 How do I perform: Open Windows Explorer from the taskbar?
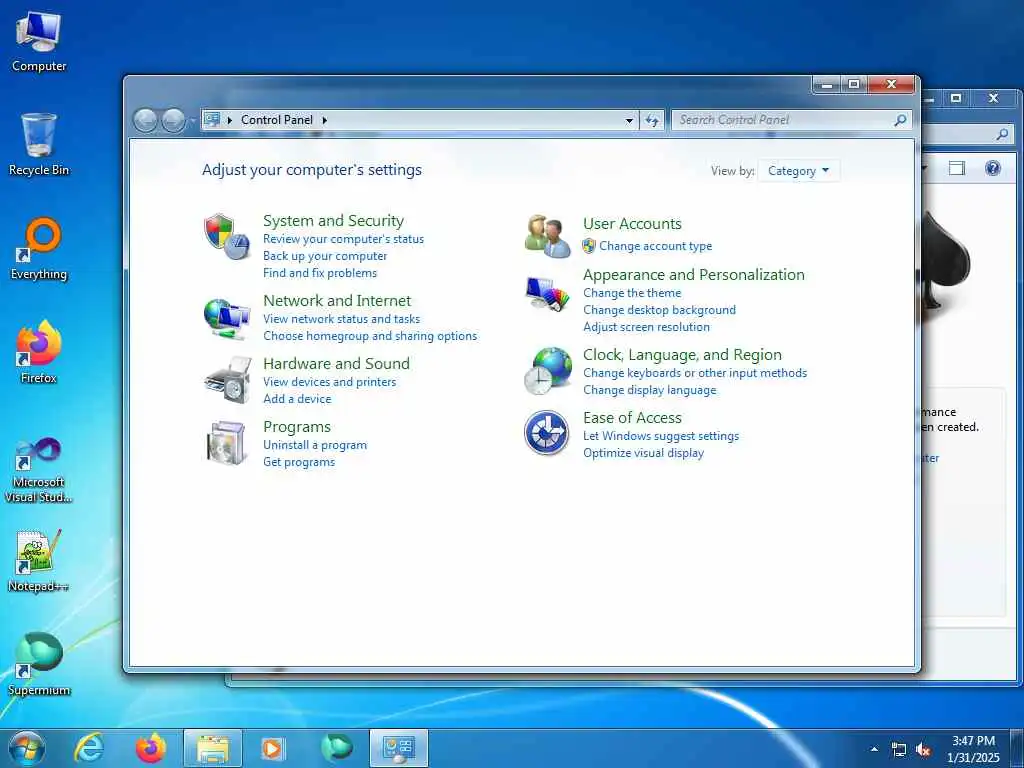click(213, 748)
